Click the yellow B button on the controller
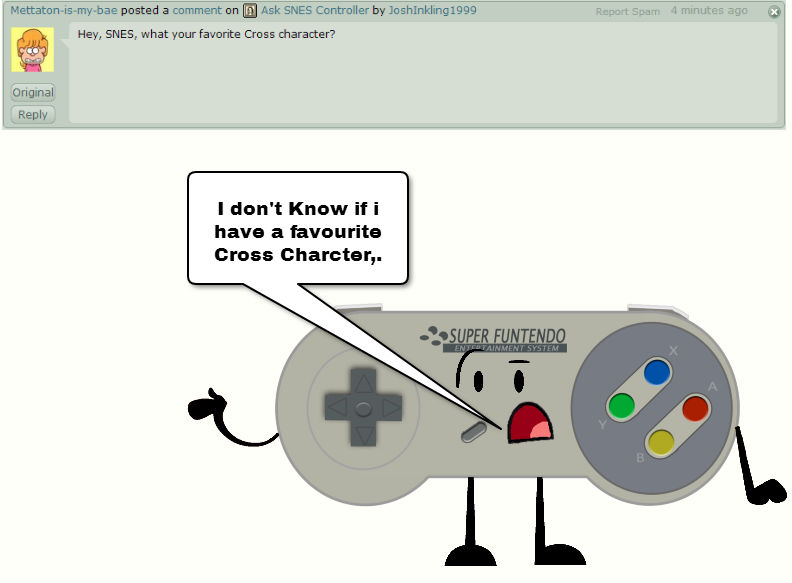This screenshot has height=583, width=792. tap(661, 443)
